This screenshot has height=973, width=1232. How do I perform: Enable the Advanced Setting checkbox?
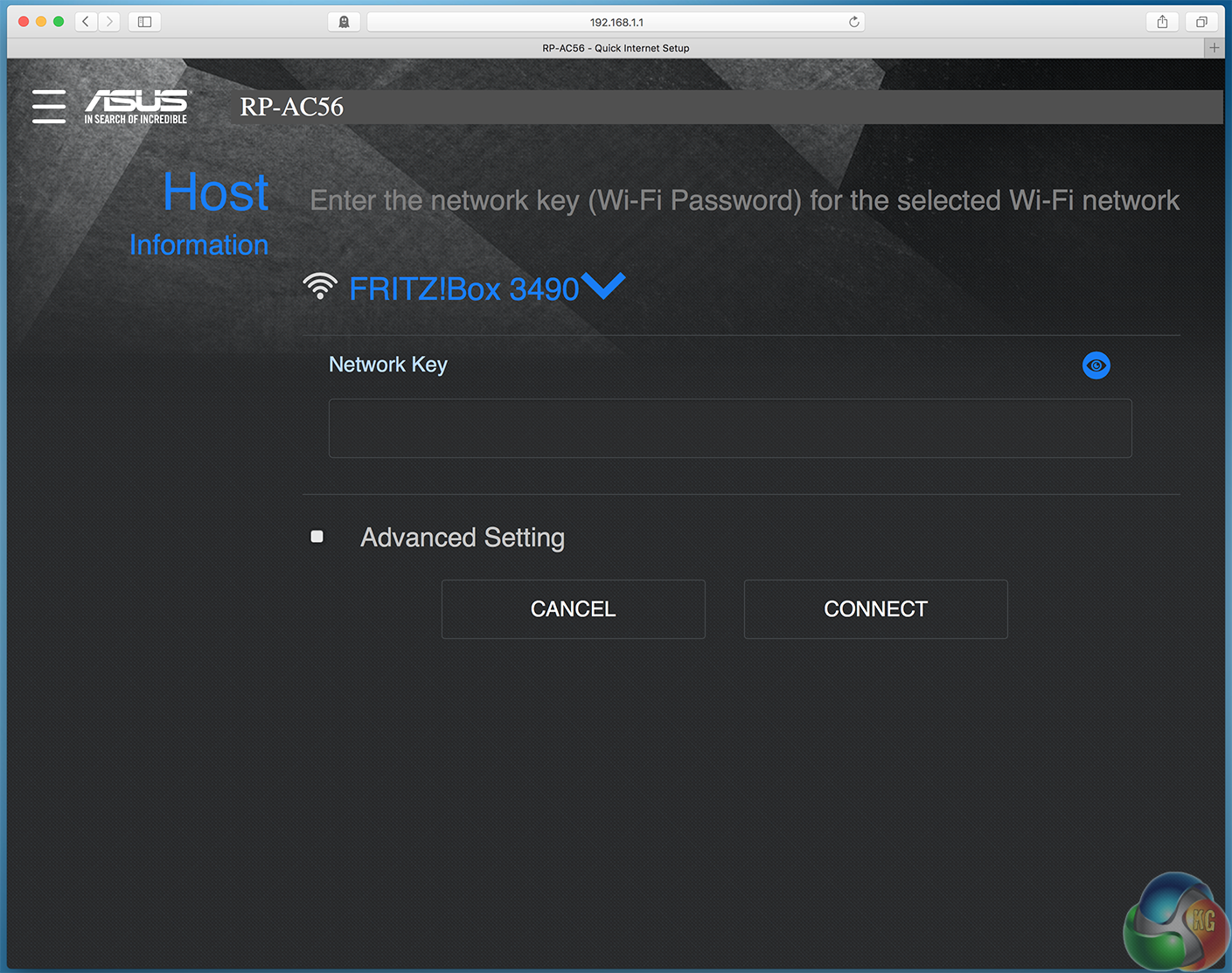point(317,537)
